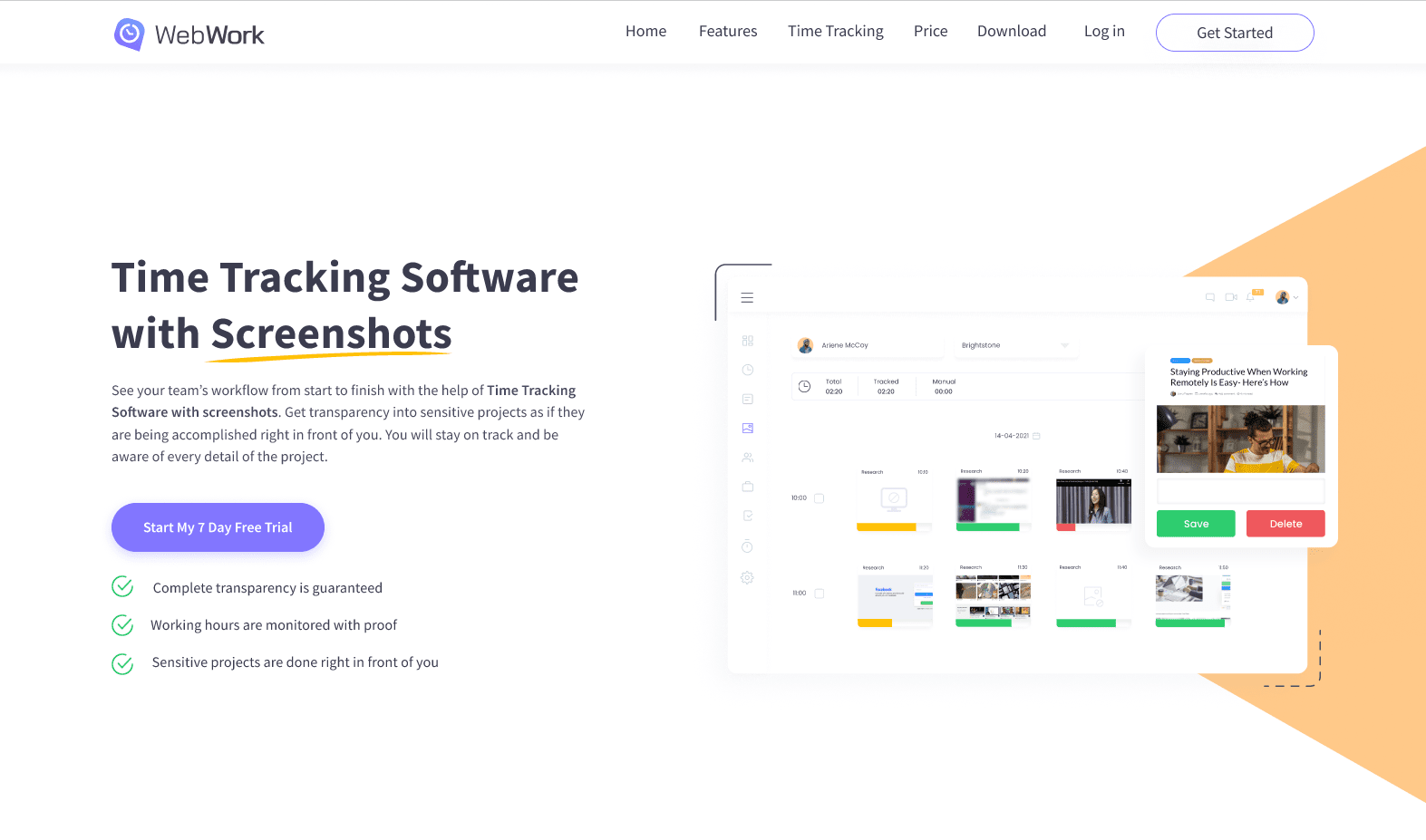The height and width of the screenshot is (840, 1426).
Task: Select the highlighted screenshots image icon
Action: point(748,428)
